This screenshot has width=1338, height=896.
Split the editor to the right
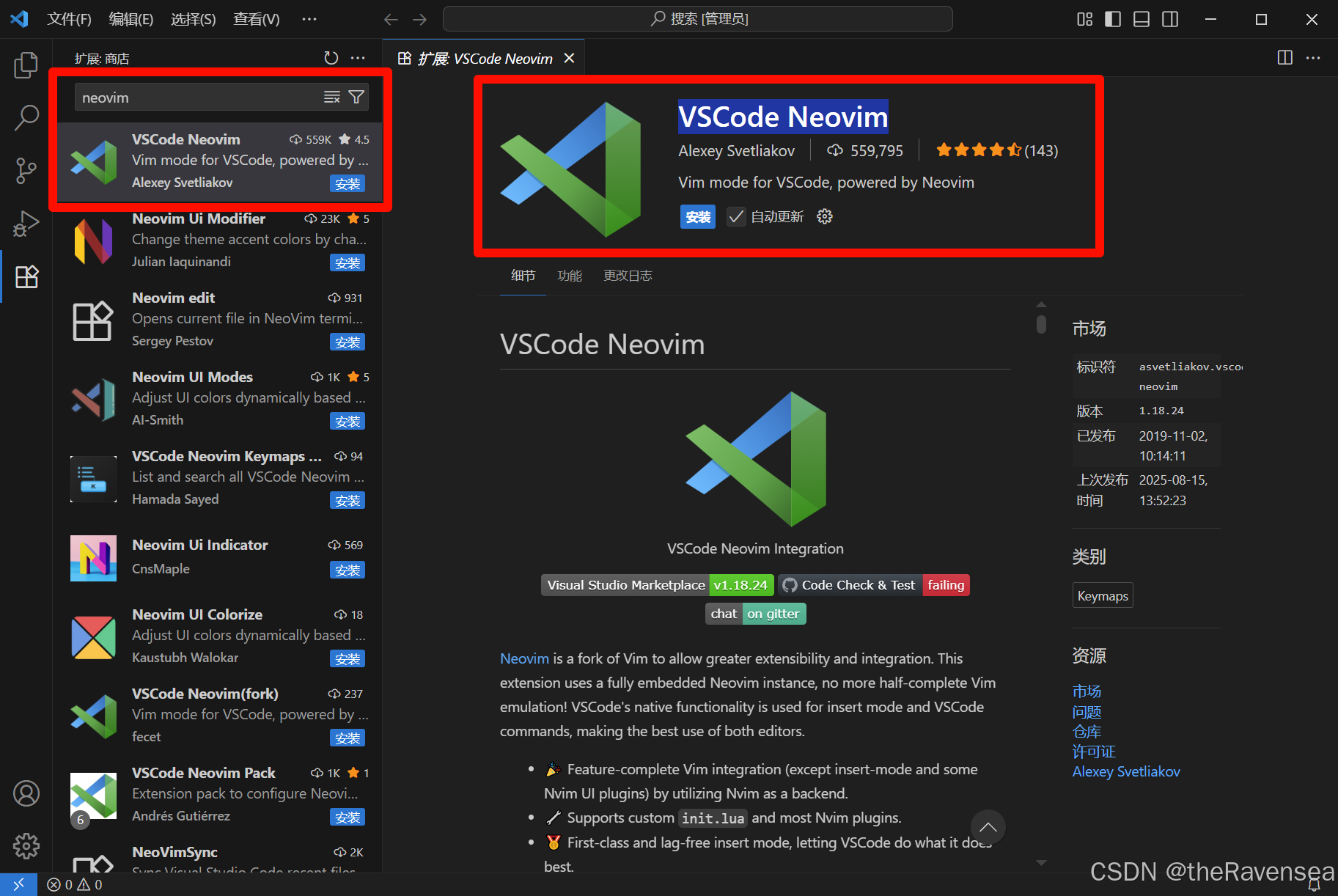(x=1285, y=57)
